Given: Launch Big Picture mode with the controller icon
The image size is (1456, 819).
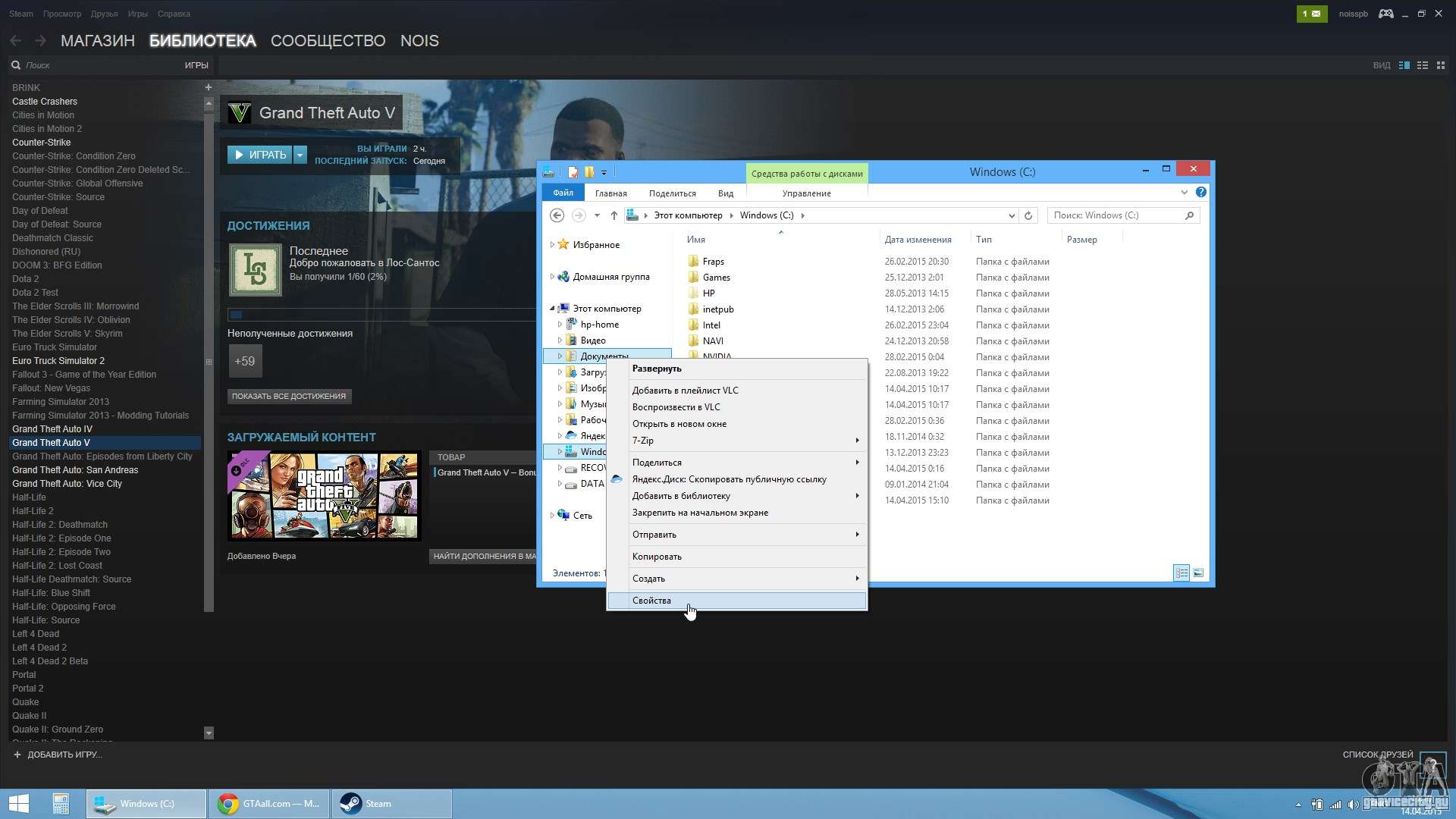Looking at the screenshot, I should point(1385,14).
